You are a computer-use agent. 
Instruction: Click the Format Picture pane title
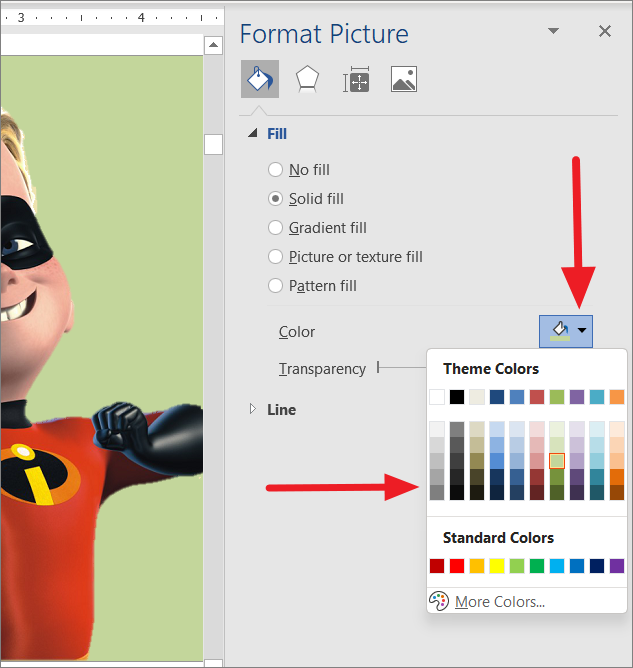pyautogui.click(x=324, y=34)
